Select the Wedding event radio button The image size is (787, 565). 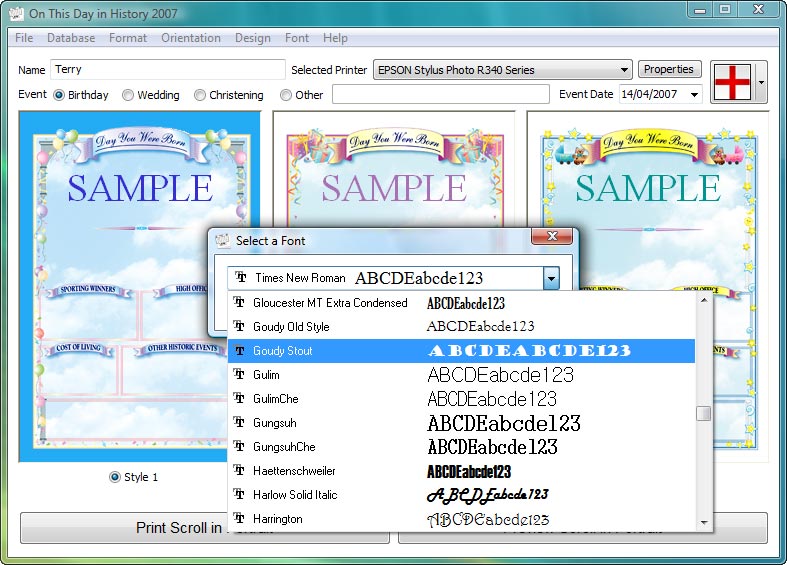pos(128,95)
